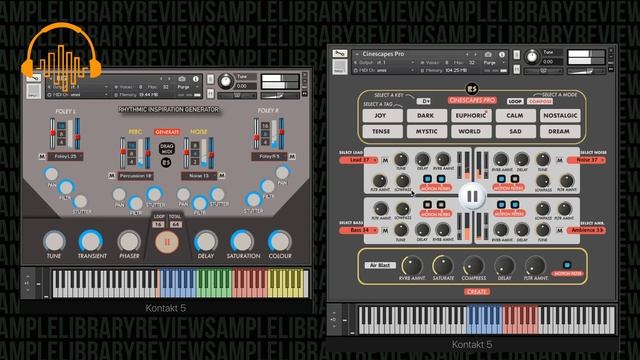Click the Lead MOTION FILTER button

pyautogui.click(x=435, y=188)
